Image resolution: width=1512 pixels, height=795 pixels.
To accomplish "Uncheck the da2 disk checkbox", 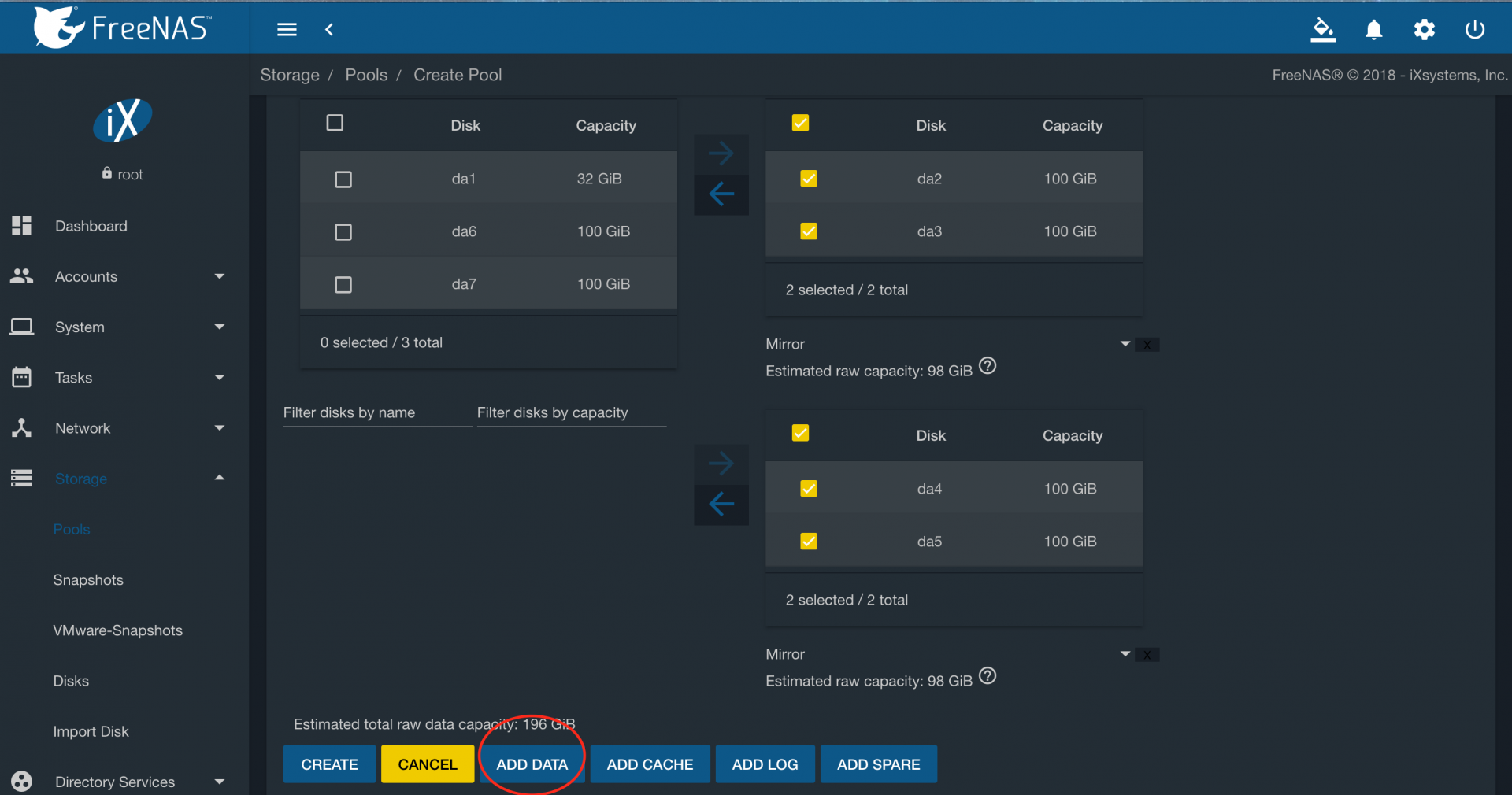I will (x=809, y=179).
